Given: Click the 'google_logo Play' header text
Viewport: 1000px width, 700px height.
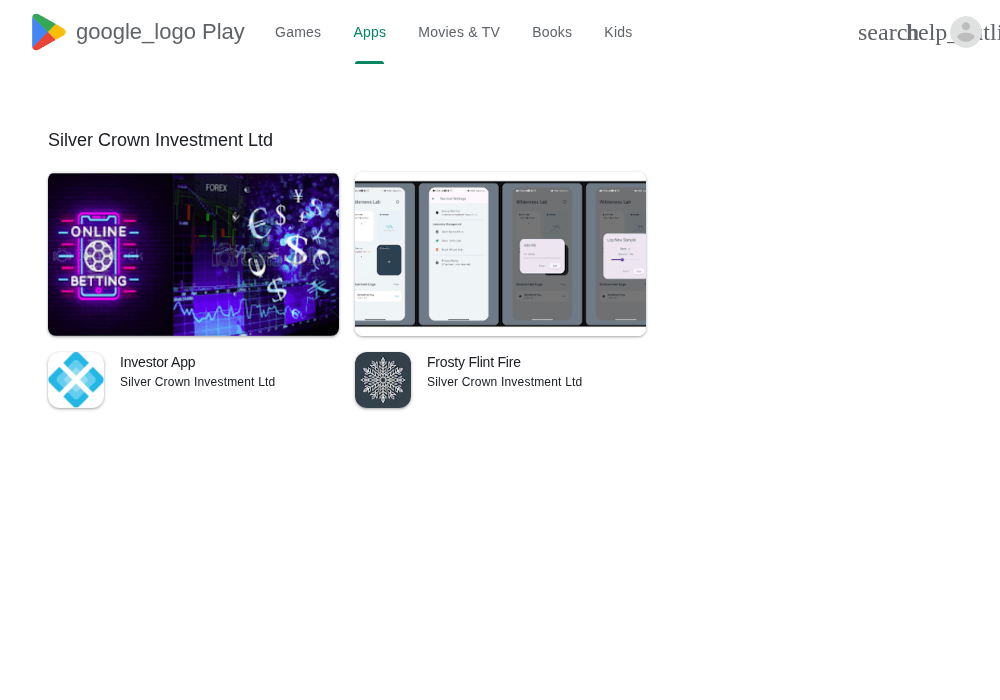Looking at the screenshot, I should 160,32.
